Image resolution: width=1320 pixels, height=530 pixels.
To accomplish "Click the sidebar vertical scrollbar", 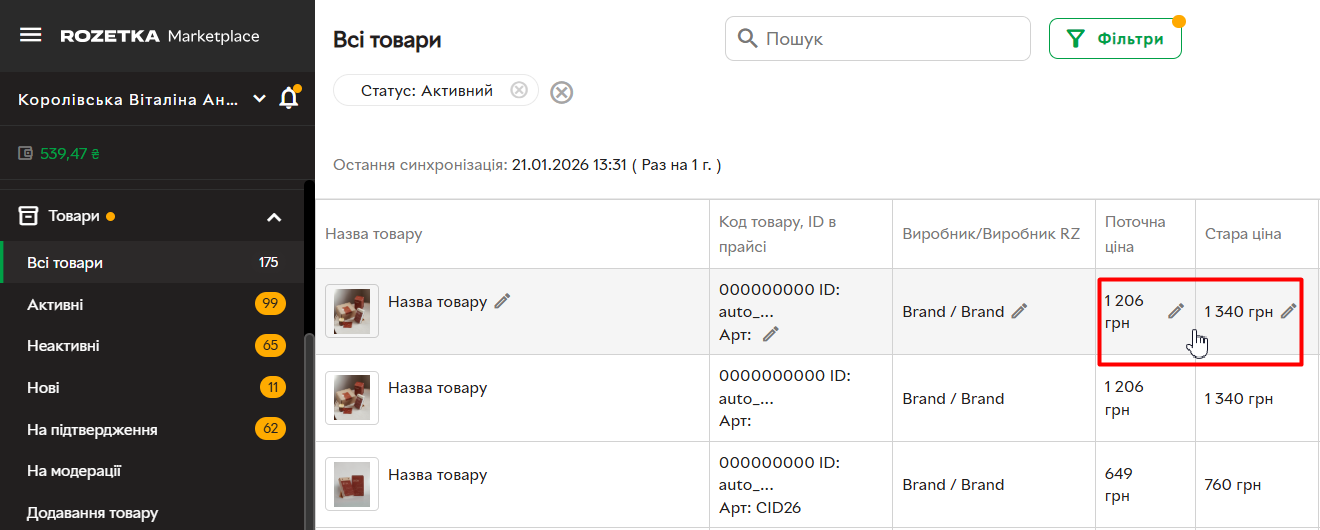I will coord(309,420).
